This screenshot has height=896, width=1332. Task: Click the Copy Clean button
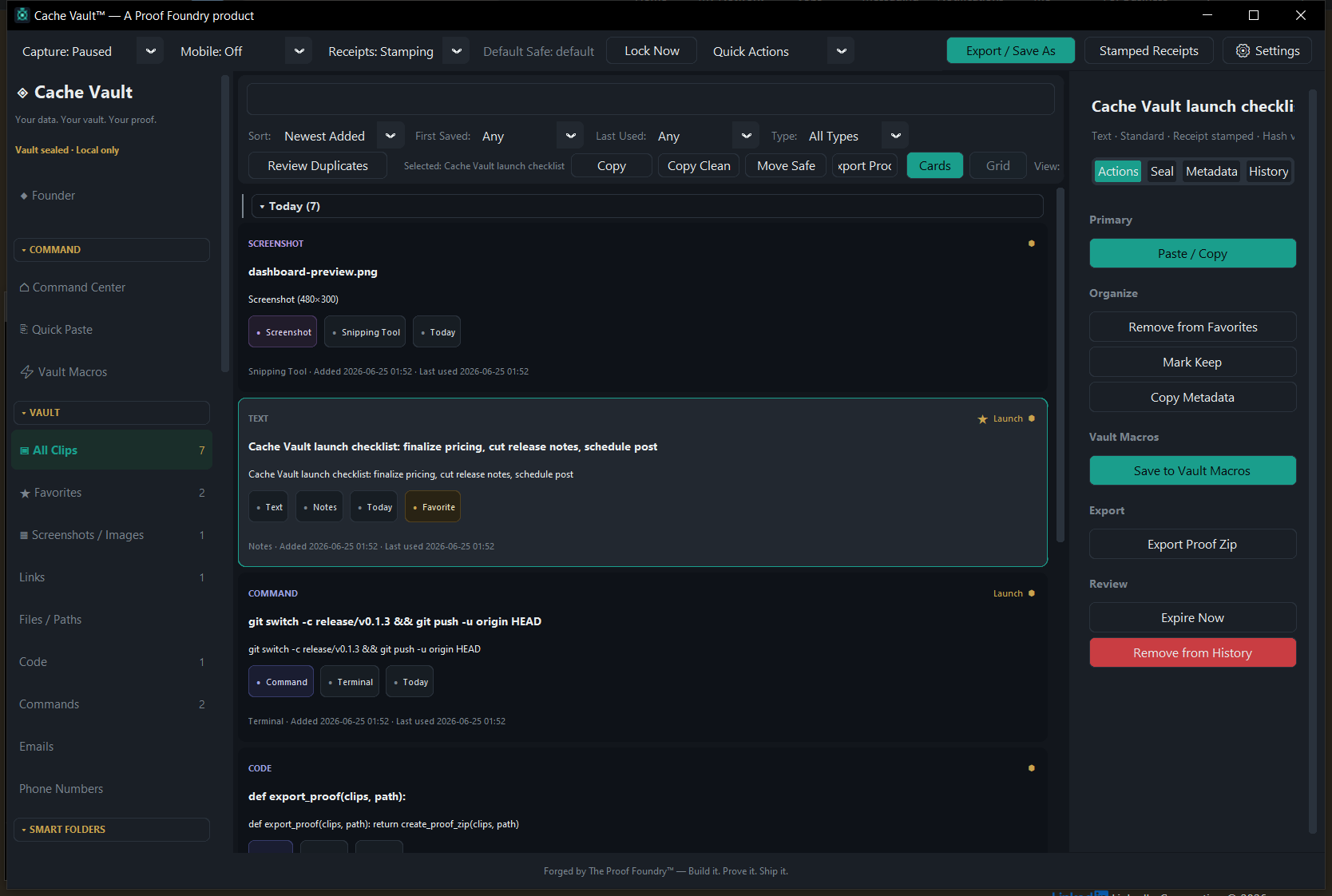pyautogui.click(x=699, y=165)
